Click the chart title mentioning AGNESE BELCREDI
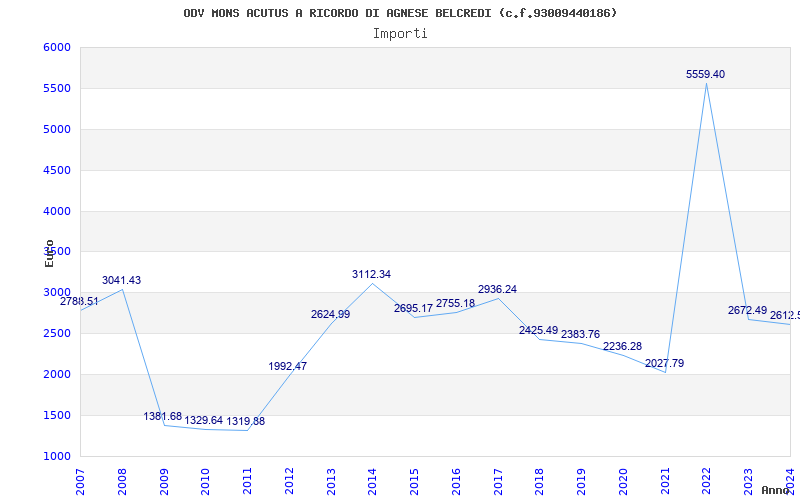Screen dimensions: 800x500 400,13
